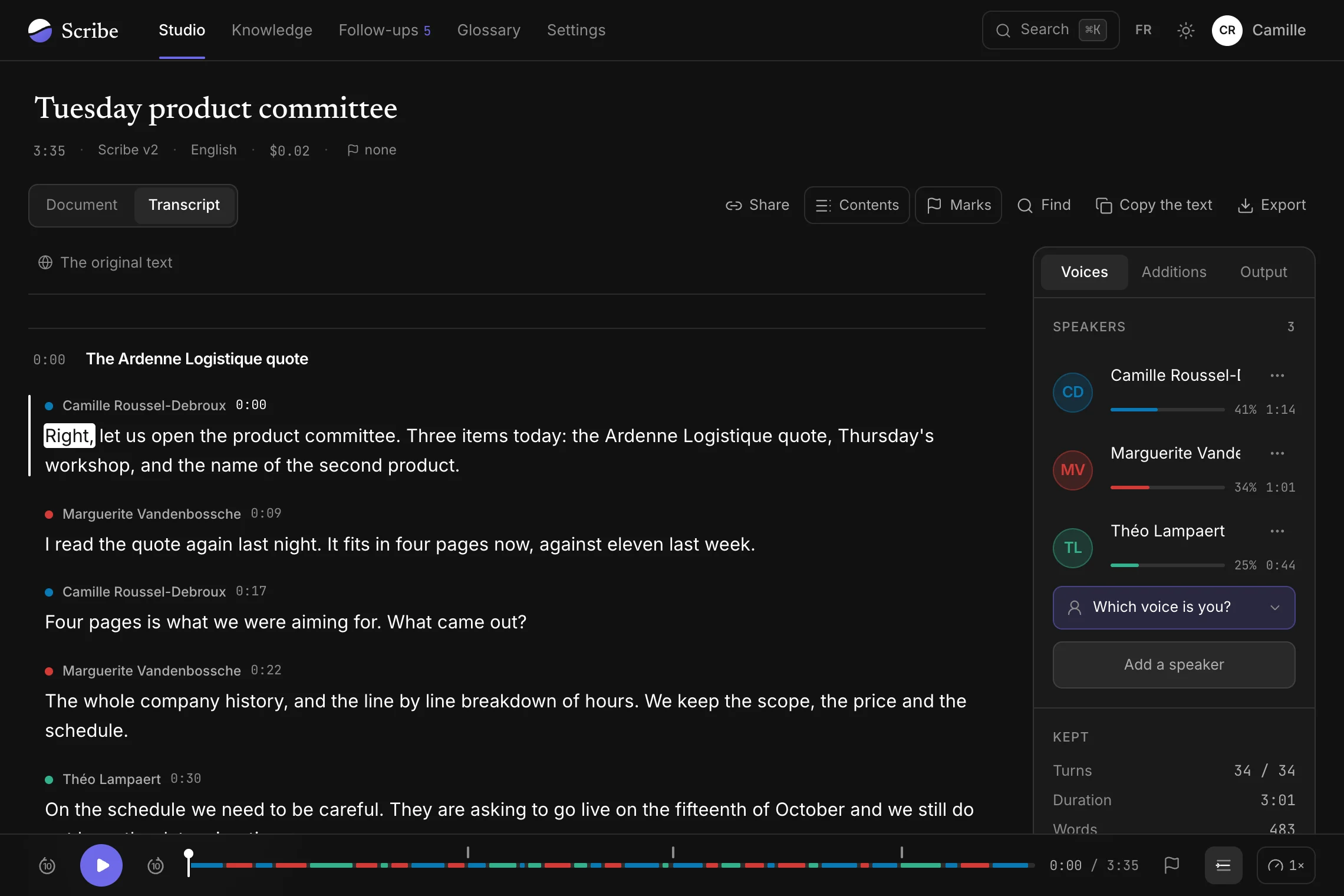Click the CD speaker avatar
1344x896 pixels.
pos(1073,392)
